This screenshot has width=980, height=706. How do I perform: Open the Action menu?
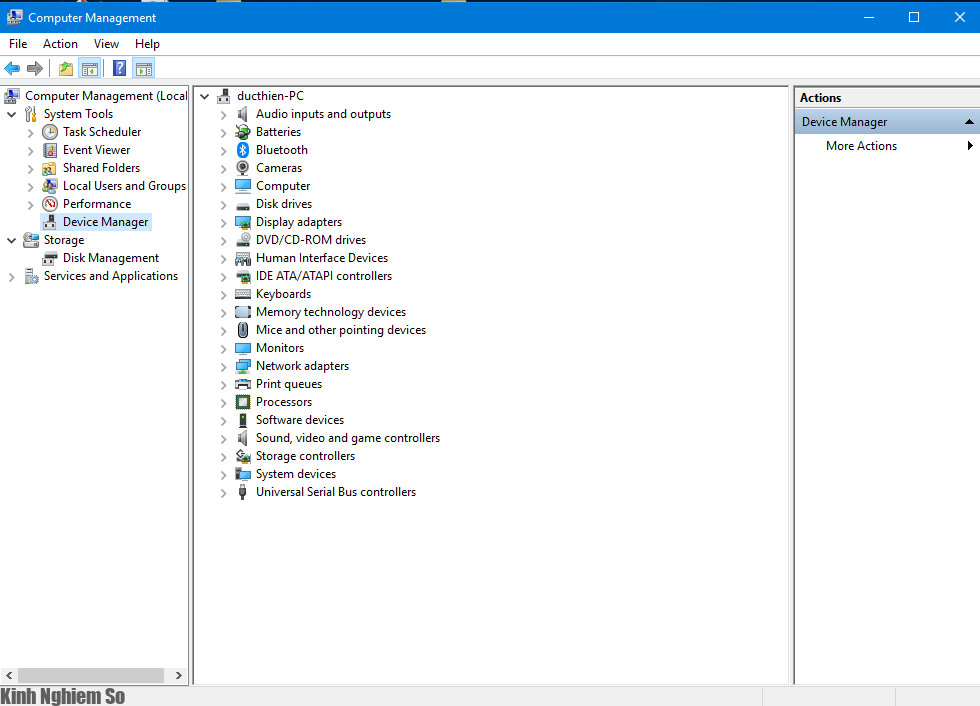[60, 44]
